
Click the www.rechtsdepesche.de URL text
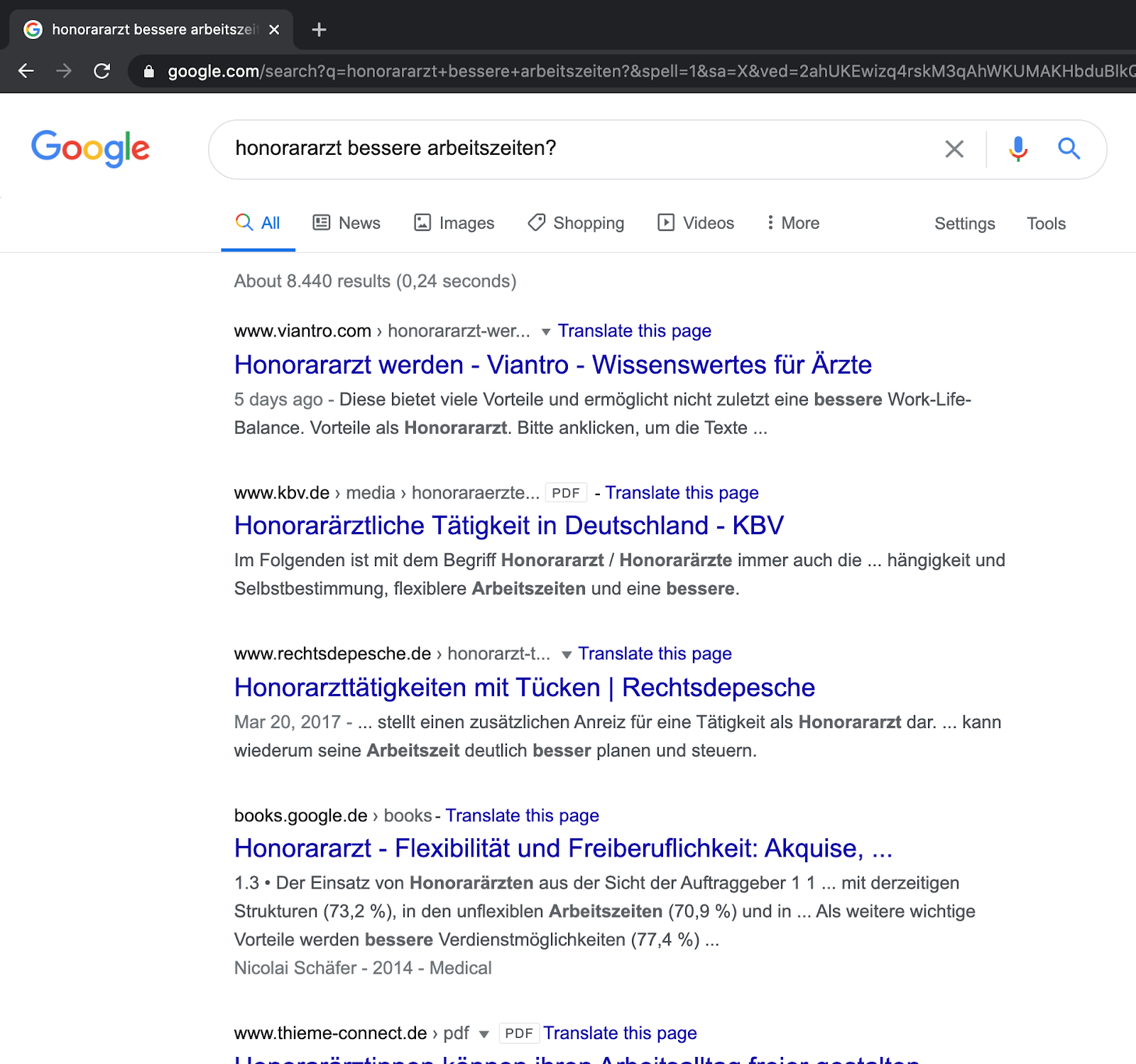click(x=332, y=653)
